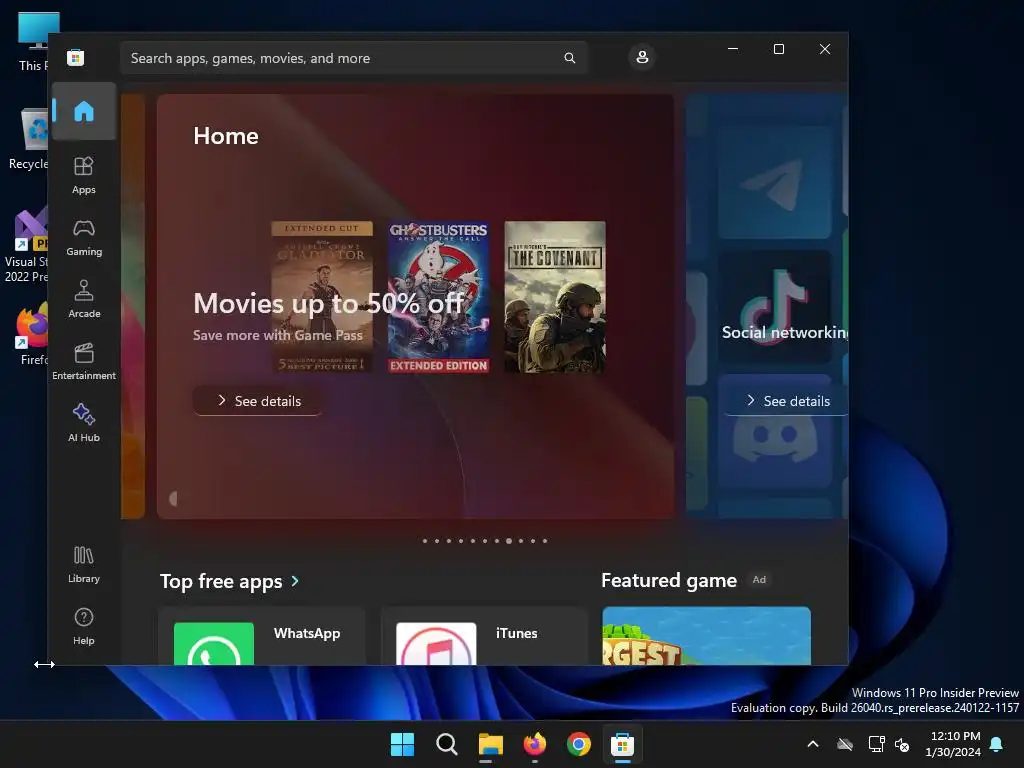Screen dimensions: 1024x768
Task: Open the Gladiator Extended Cut movie poster
Action: [x=323, y=297]
